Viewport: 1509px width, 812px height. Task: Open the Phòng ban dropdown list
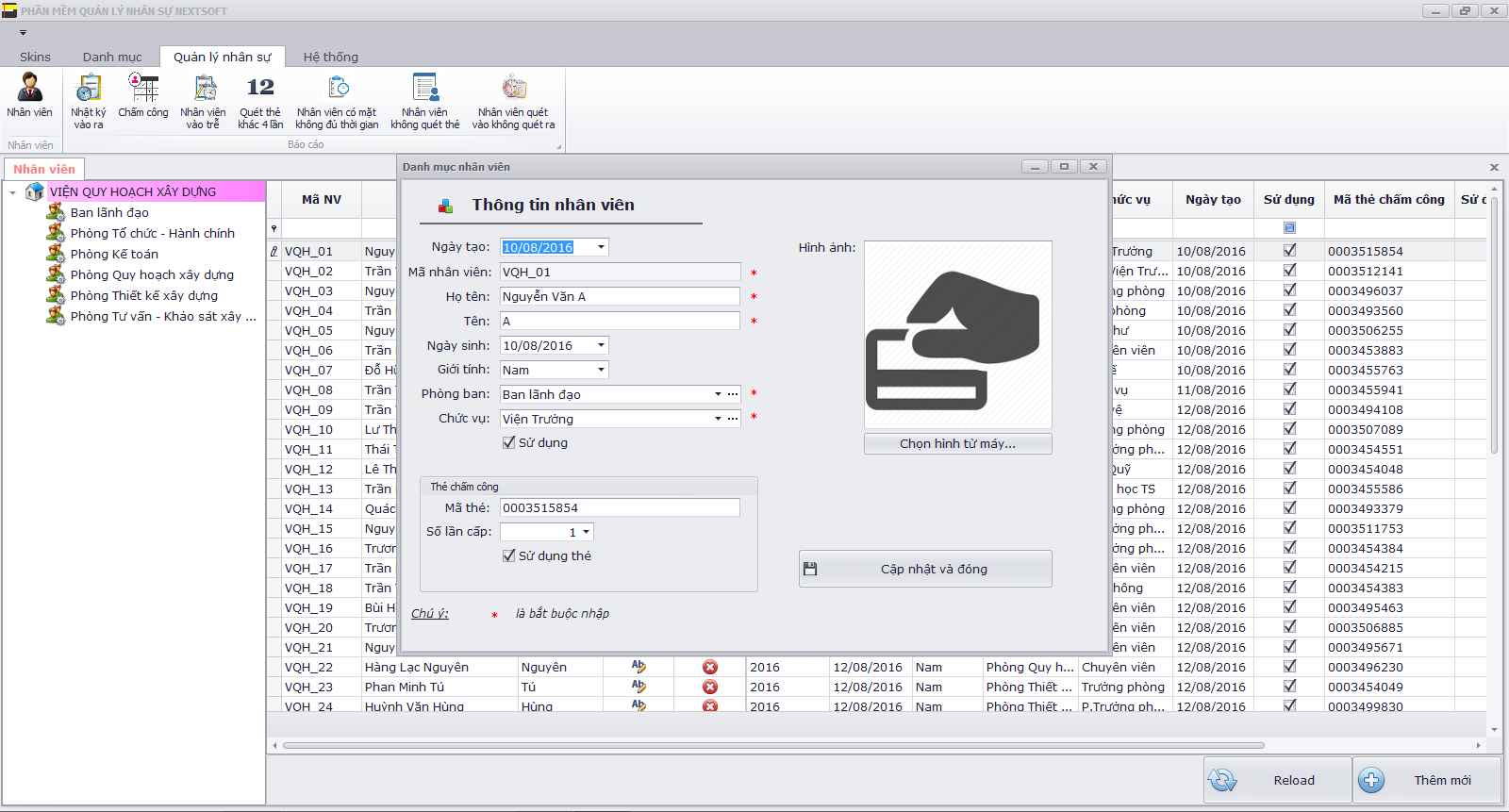click(x=718, y=394)
